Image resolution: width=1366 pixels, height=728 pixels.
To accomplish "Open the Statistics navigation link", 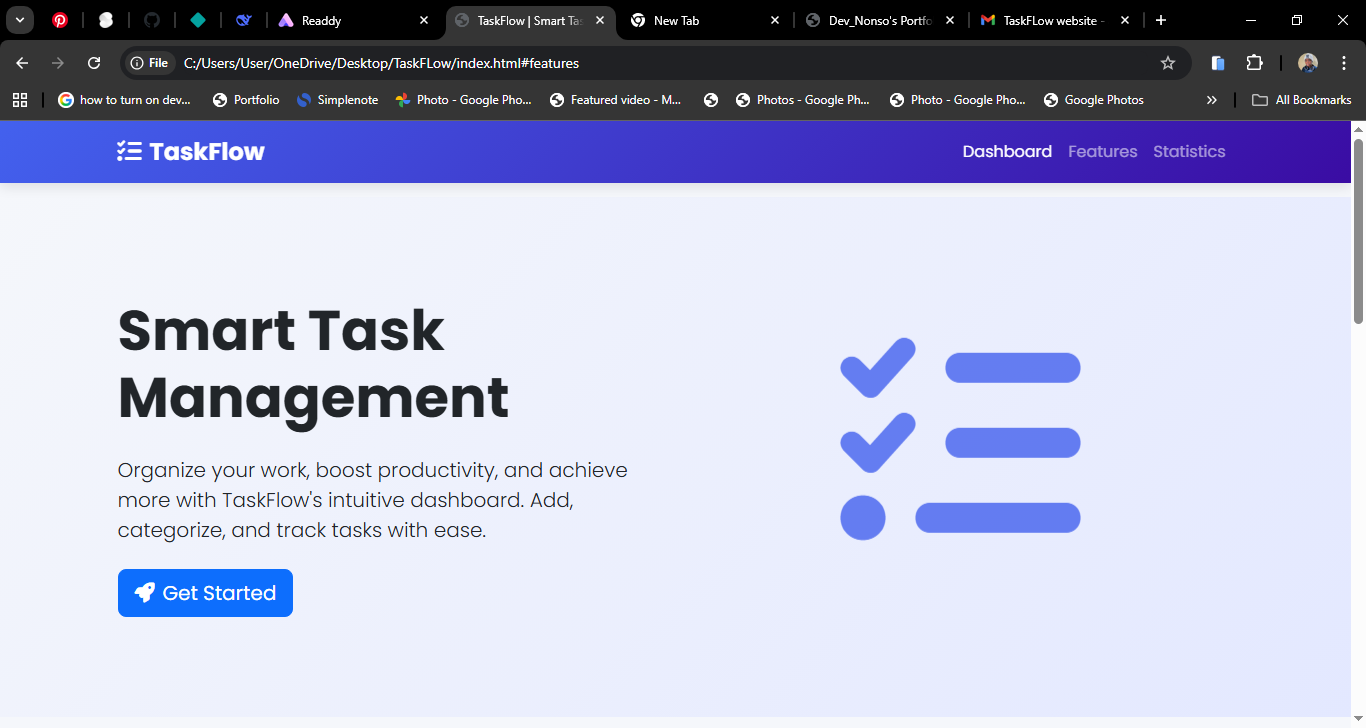I will pyautogui.click(x=1189, y=151).
